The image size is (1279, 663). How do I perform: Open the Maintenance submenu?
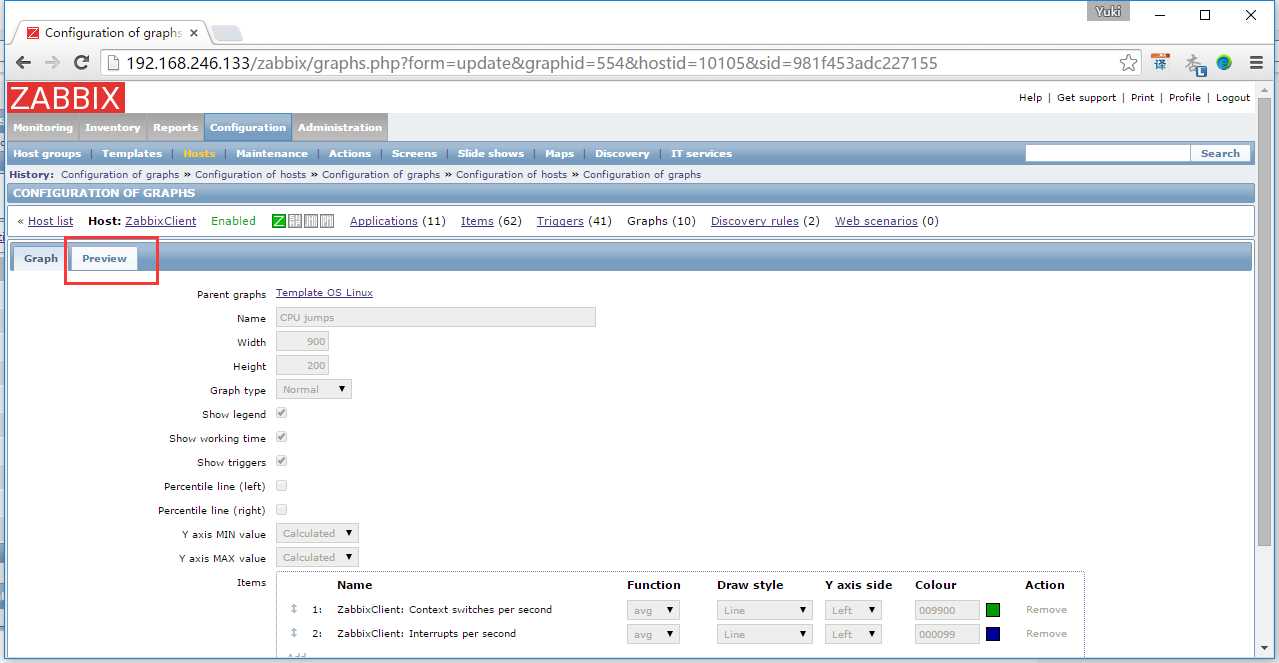(272, 154)
